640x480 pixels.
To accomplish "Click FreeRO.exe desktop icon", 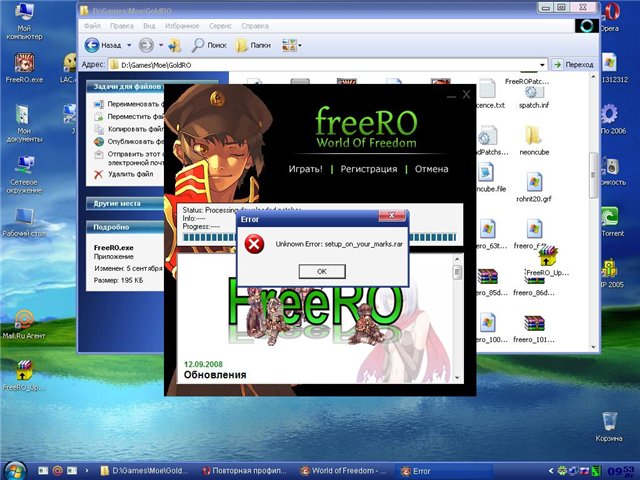I will pos(24,68).
